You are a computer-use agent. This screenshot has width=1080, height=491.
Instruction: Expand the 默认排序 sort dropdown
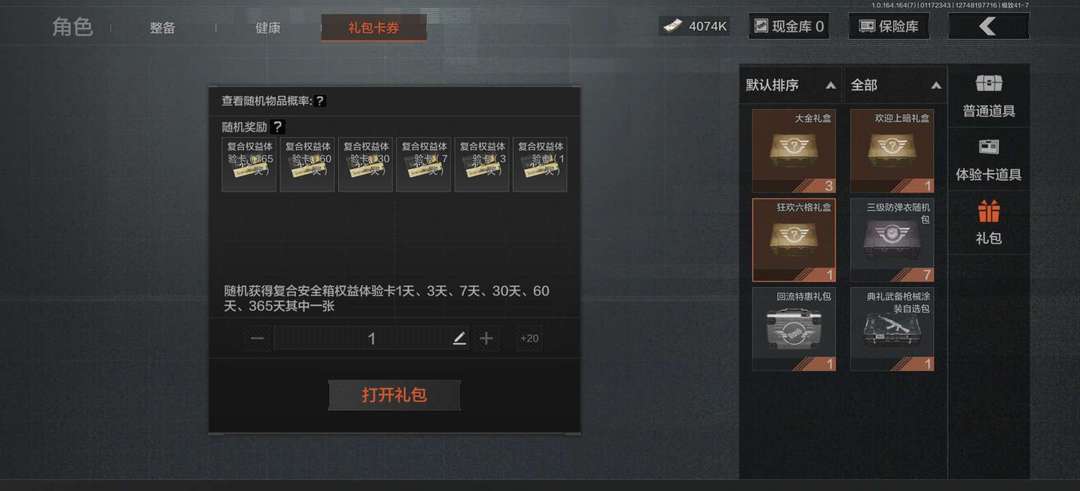coord(791,85)
